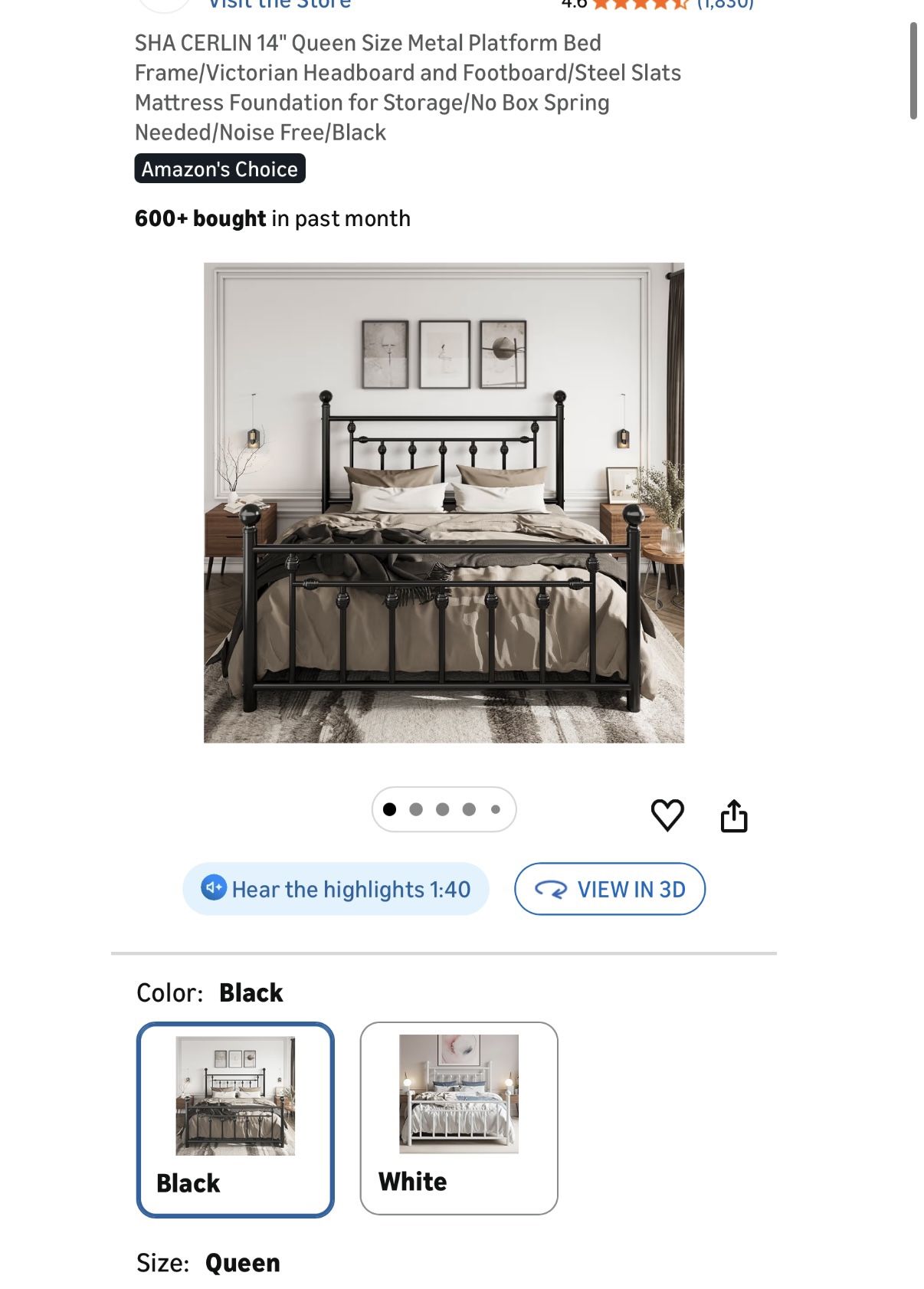Jump to last small carousel dot

[496, 809]
